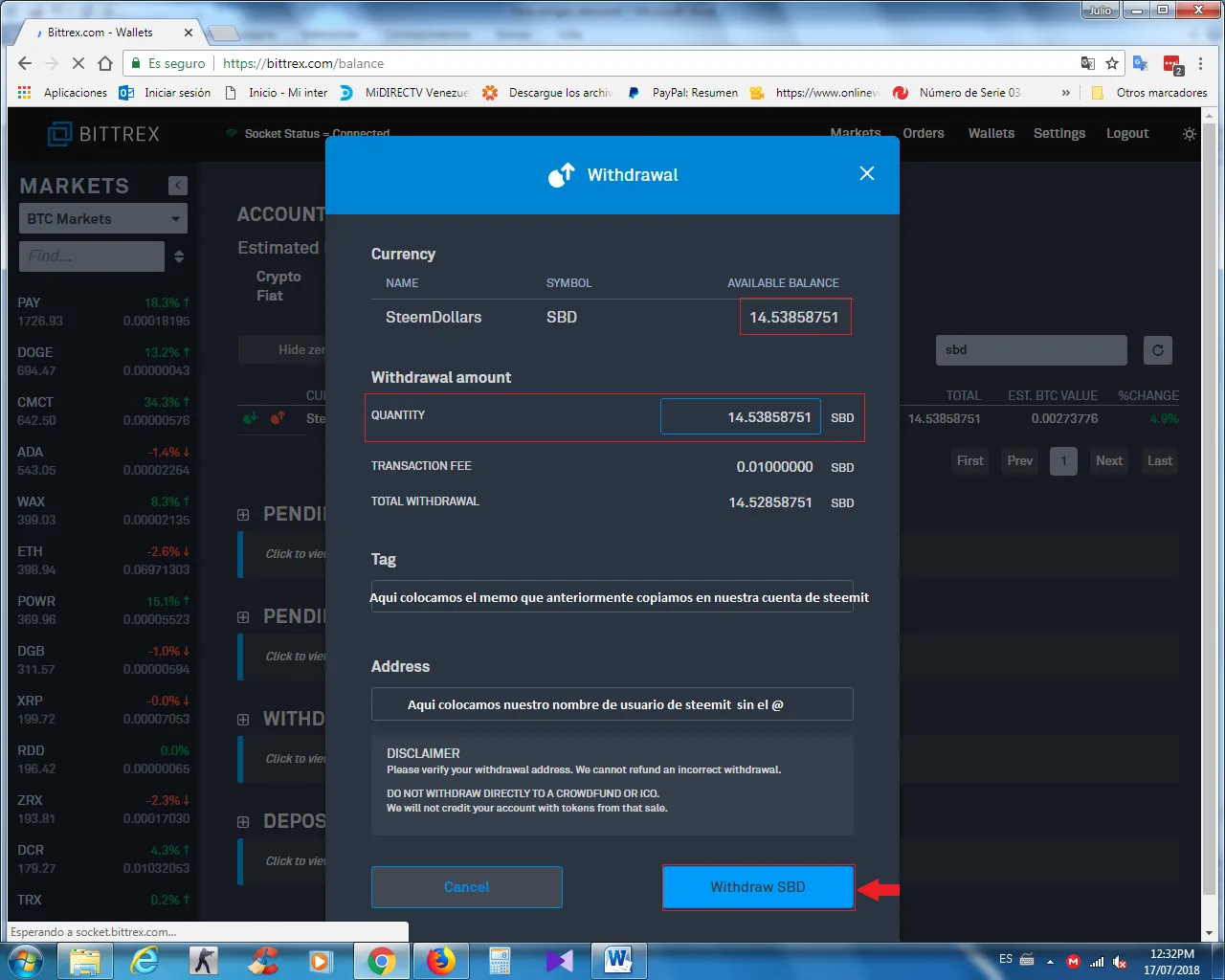Click the browser Home icon
Screen dimensions: 1225x980
coord(105,63)
